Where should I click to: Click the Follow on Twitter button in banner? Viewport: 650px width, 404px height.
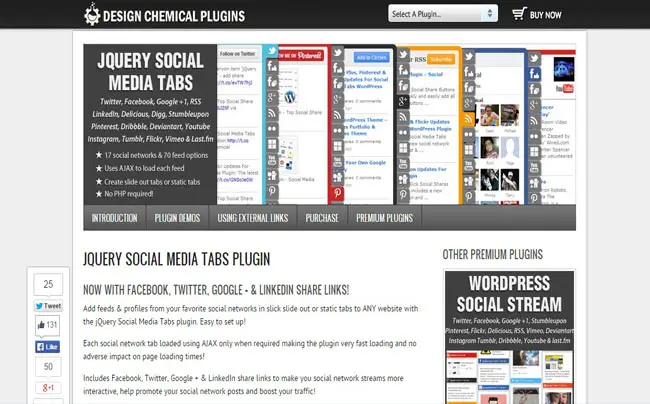pos(238,54)
